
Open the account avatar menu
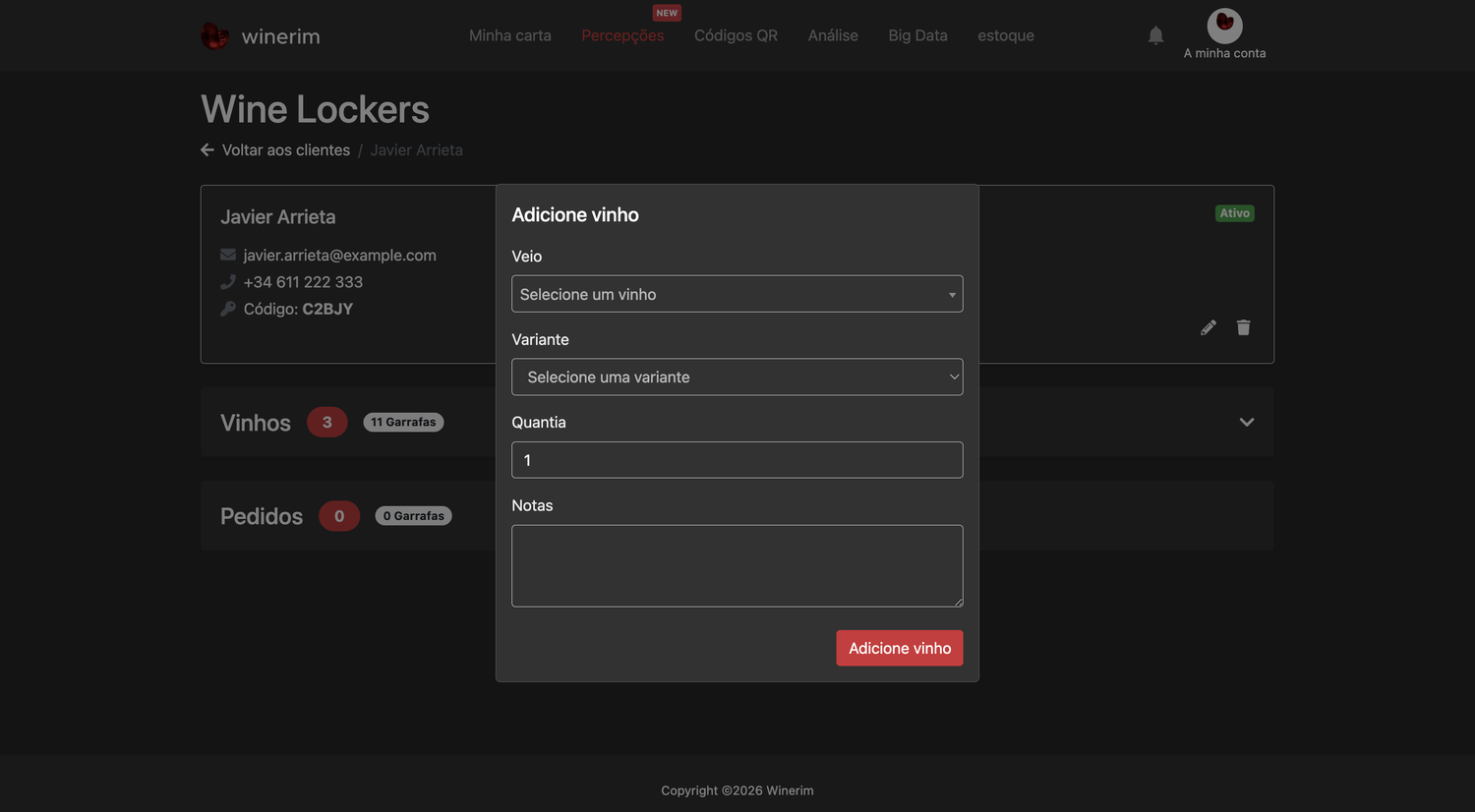(x=1224, y=26)
